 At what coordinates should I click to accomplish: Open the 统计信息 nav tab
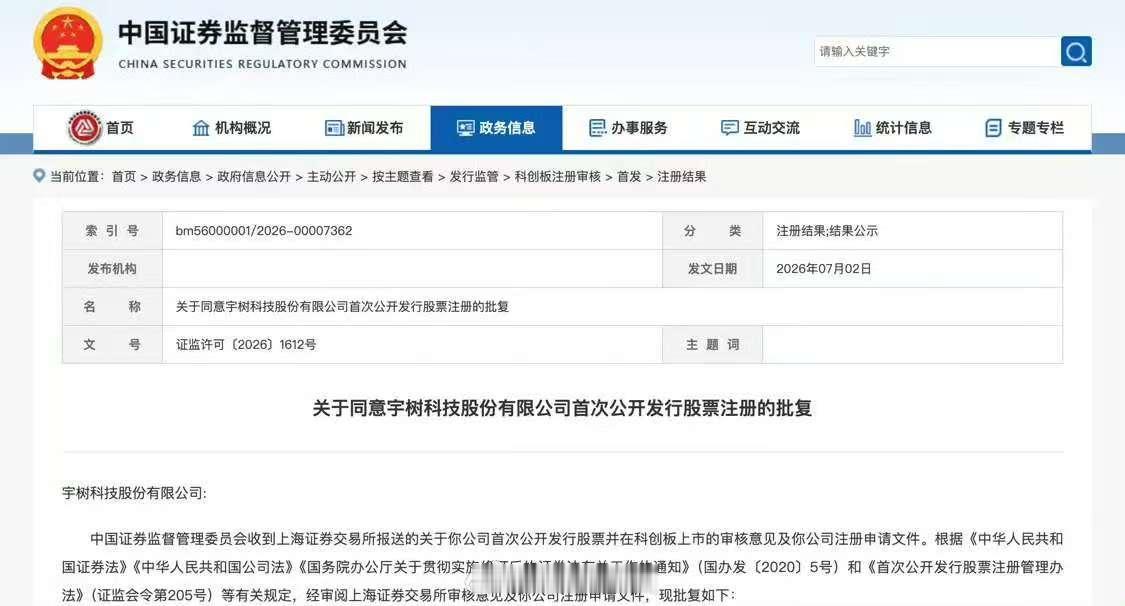coord(893,128)
